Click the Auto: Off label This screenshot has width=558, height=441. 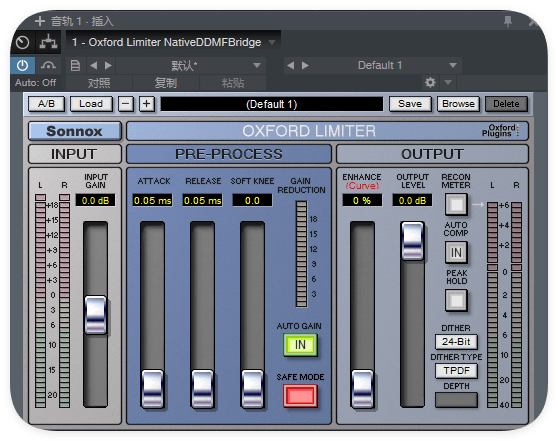click(x=35, y=83)
